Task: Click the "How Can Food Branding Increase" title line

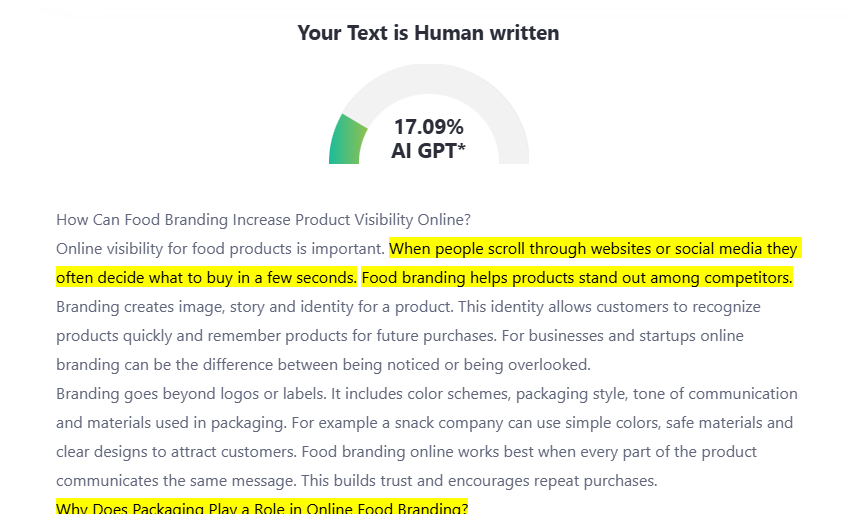Action: [x=263, y=219]
